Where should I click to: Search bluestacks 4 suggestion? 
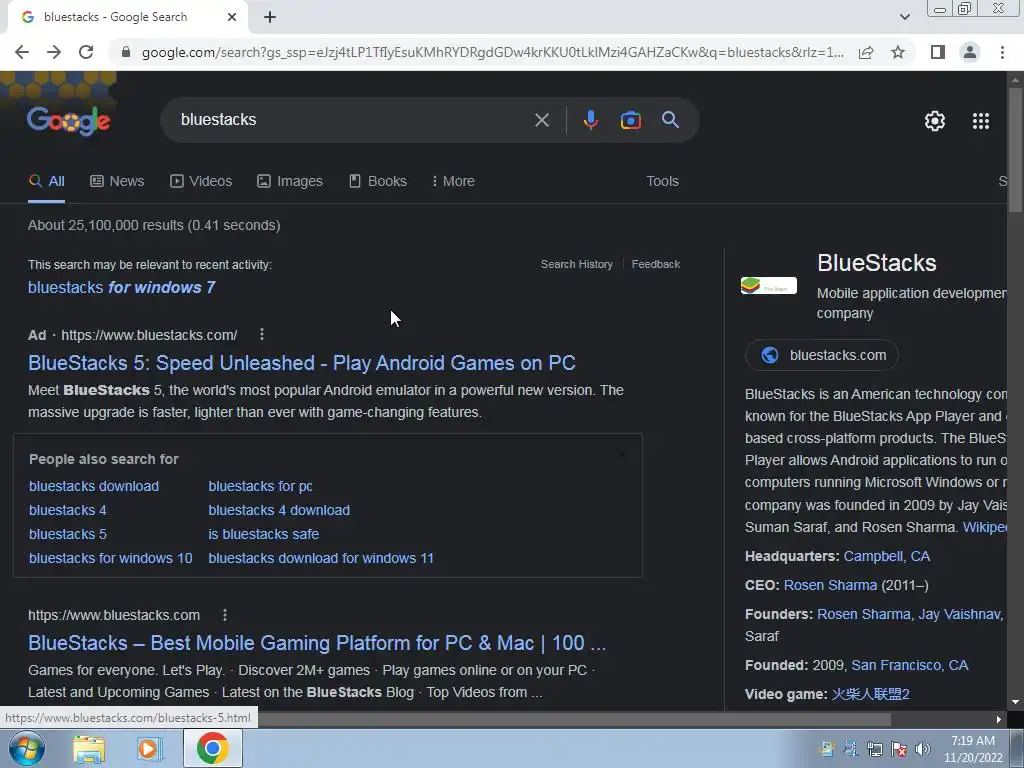coord(68,511)
